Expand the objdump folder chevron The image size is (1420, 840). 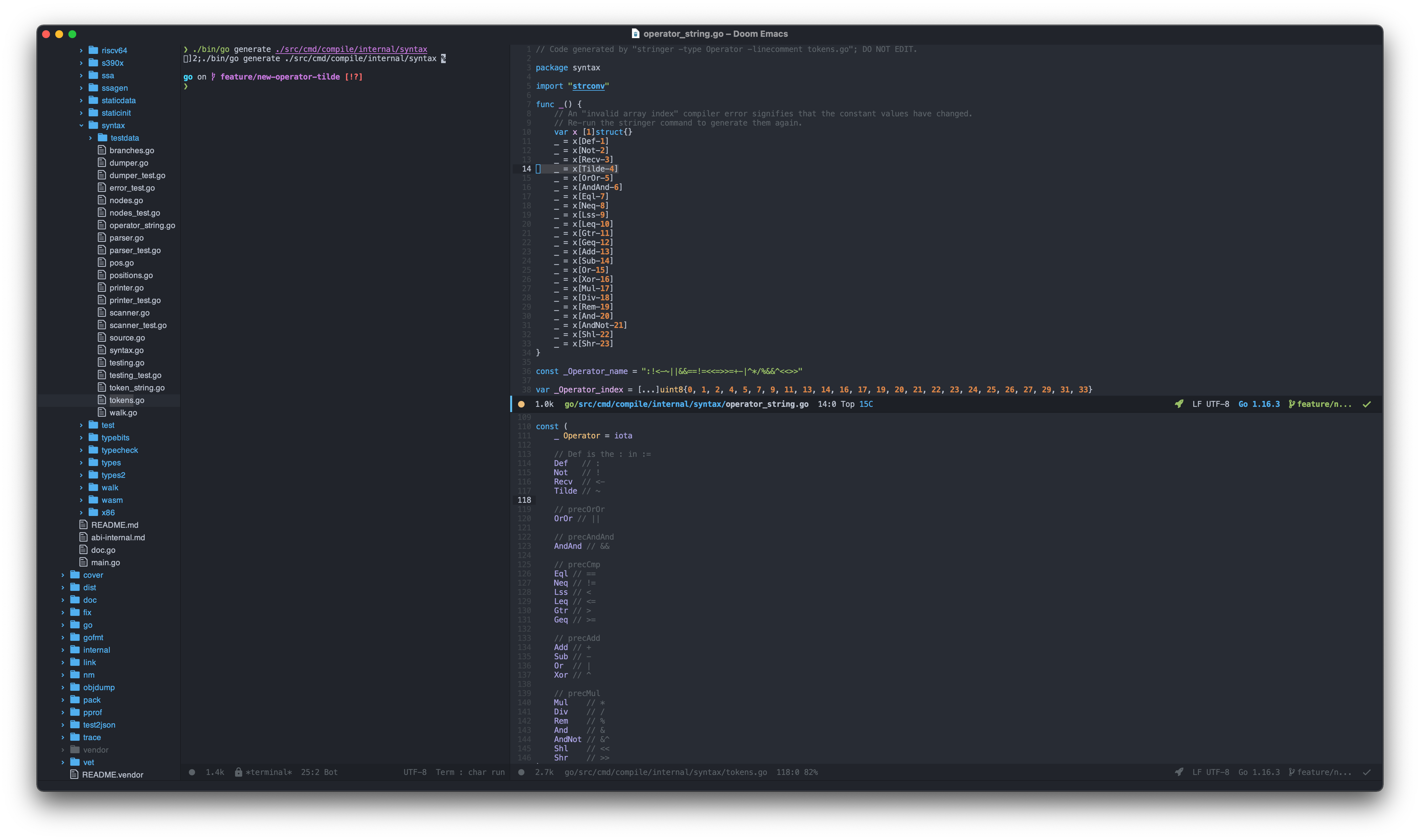coord(63,687)
